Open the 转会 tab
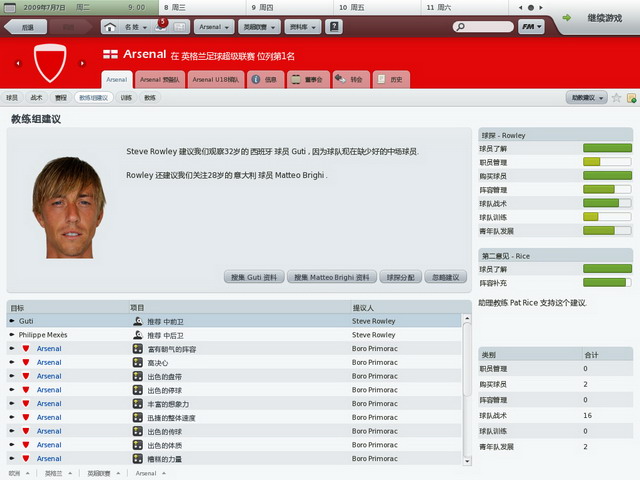This screenshot has height=480, width=640. coord(350,79)
